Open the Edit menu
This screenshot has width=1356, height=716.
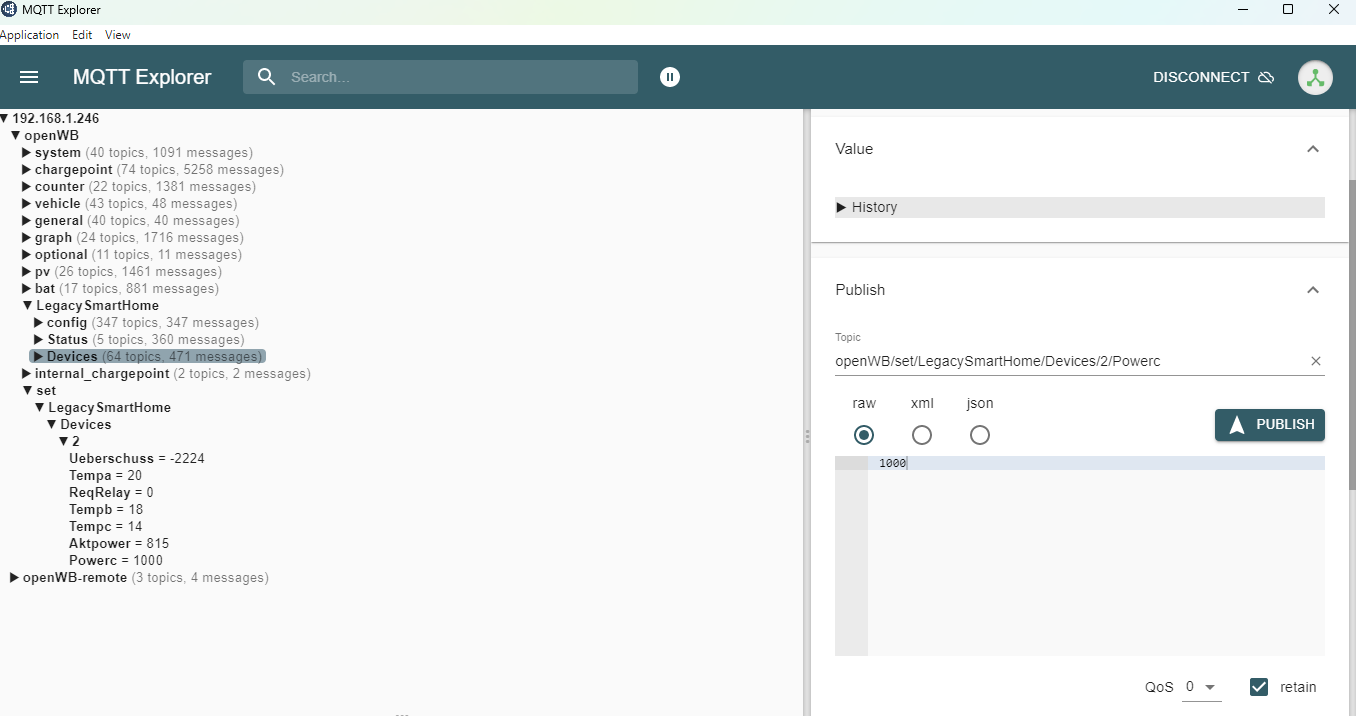point(82,35)
